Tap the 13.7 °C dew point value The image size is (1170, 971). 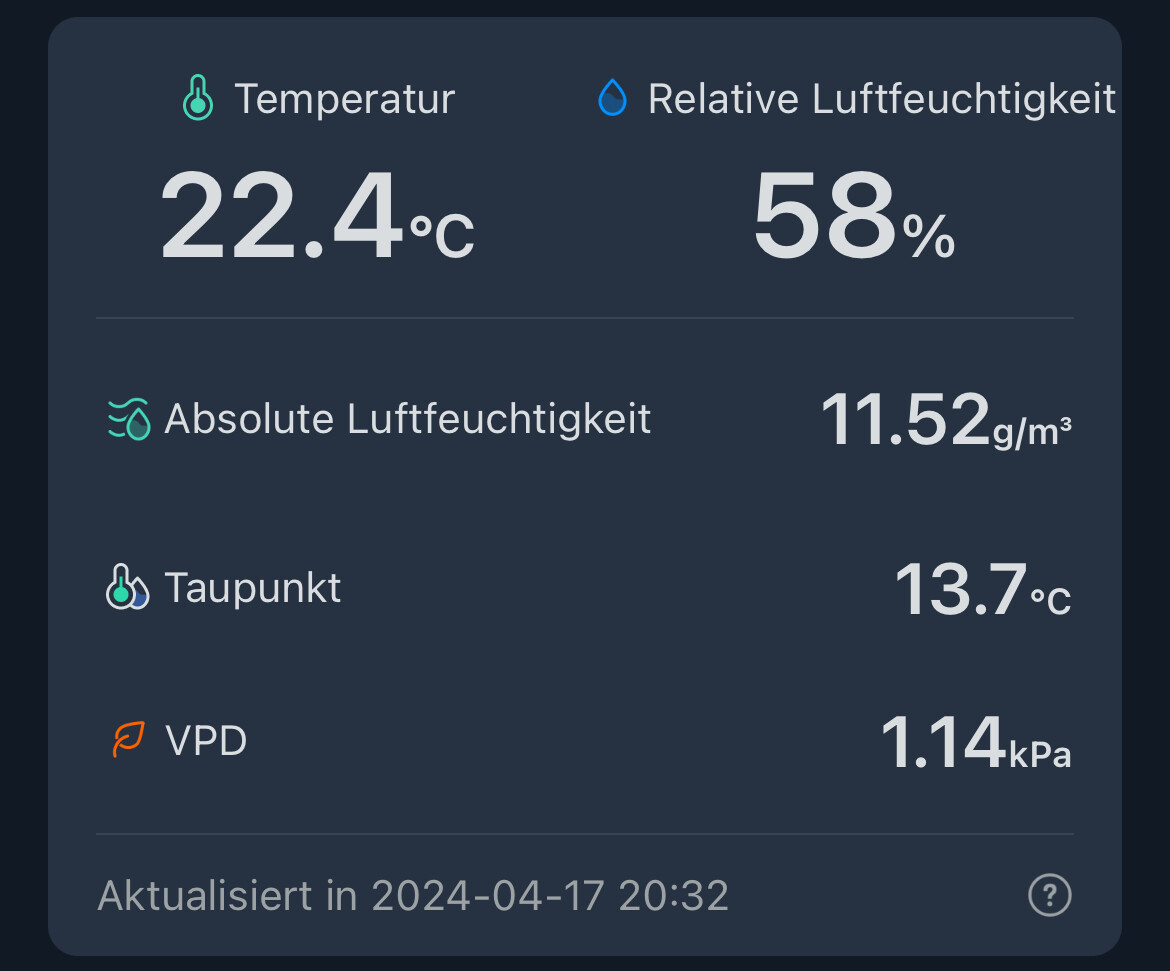click(961, 590)
